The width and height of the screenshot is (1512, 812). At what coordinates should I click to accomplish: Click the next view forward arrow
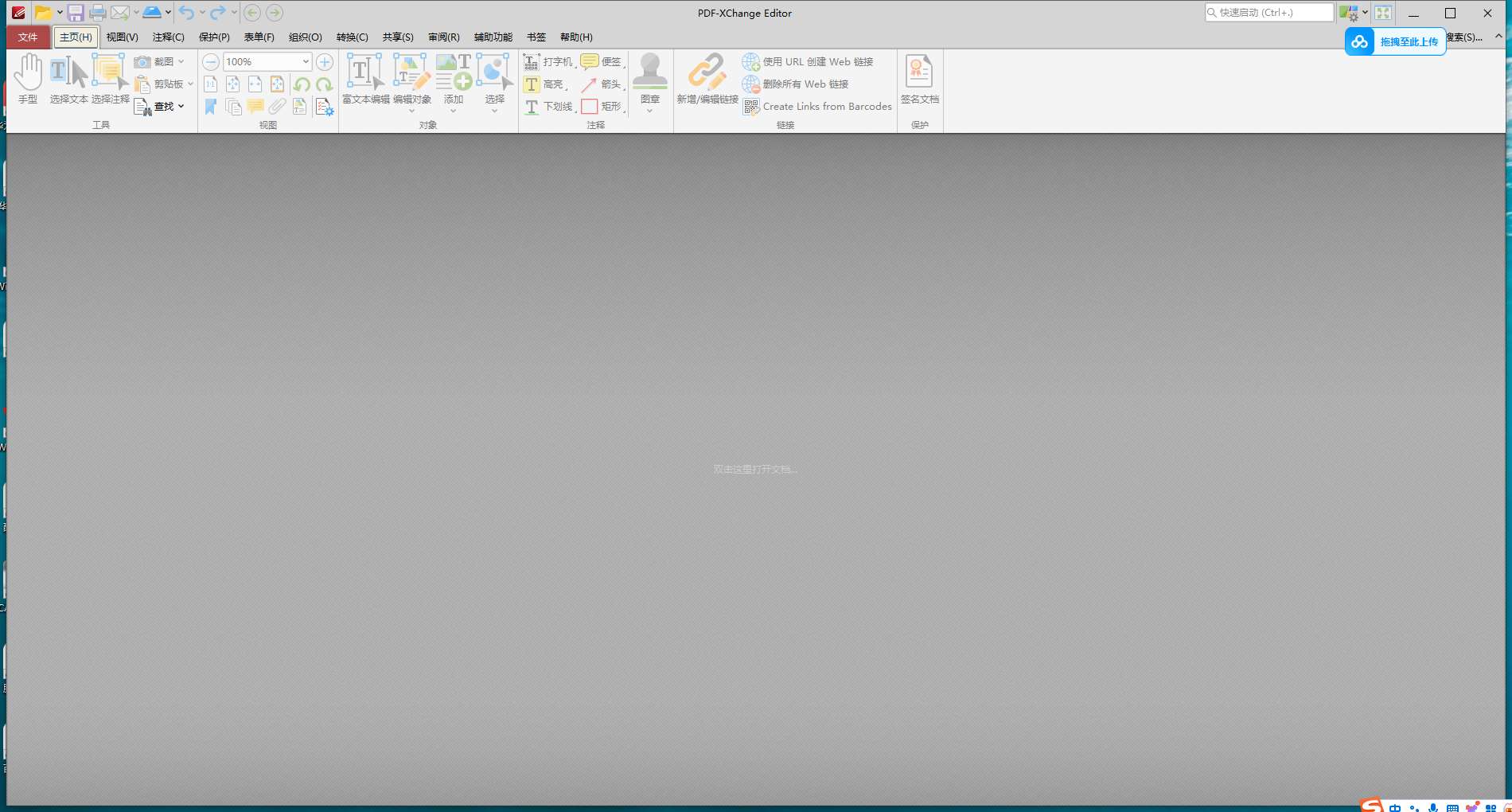275,13
